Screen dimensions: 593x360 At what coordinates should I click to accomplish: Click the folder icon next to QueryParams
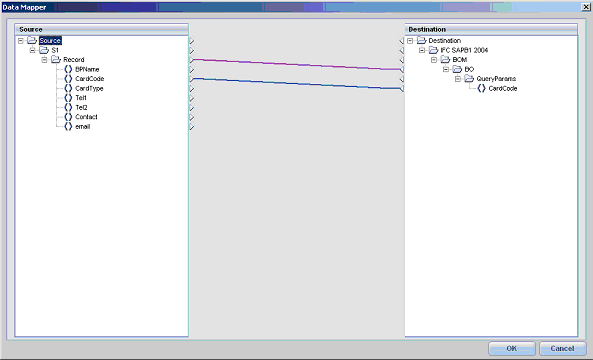click(x=469, y=78)
